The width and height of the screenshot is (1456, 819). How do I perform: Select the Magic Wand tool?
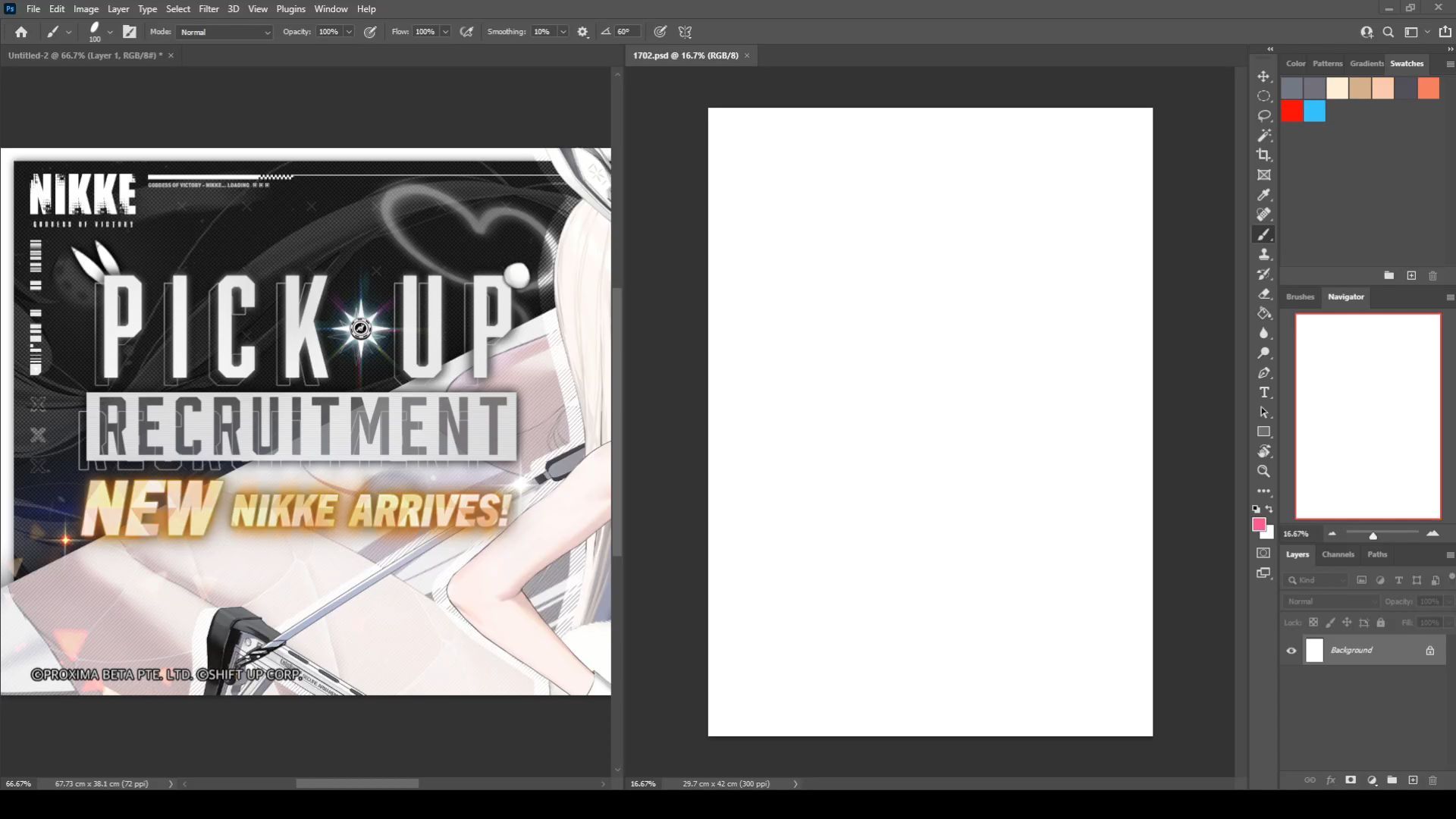[x=1263, y=136]
